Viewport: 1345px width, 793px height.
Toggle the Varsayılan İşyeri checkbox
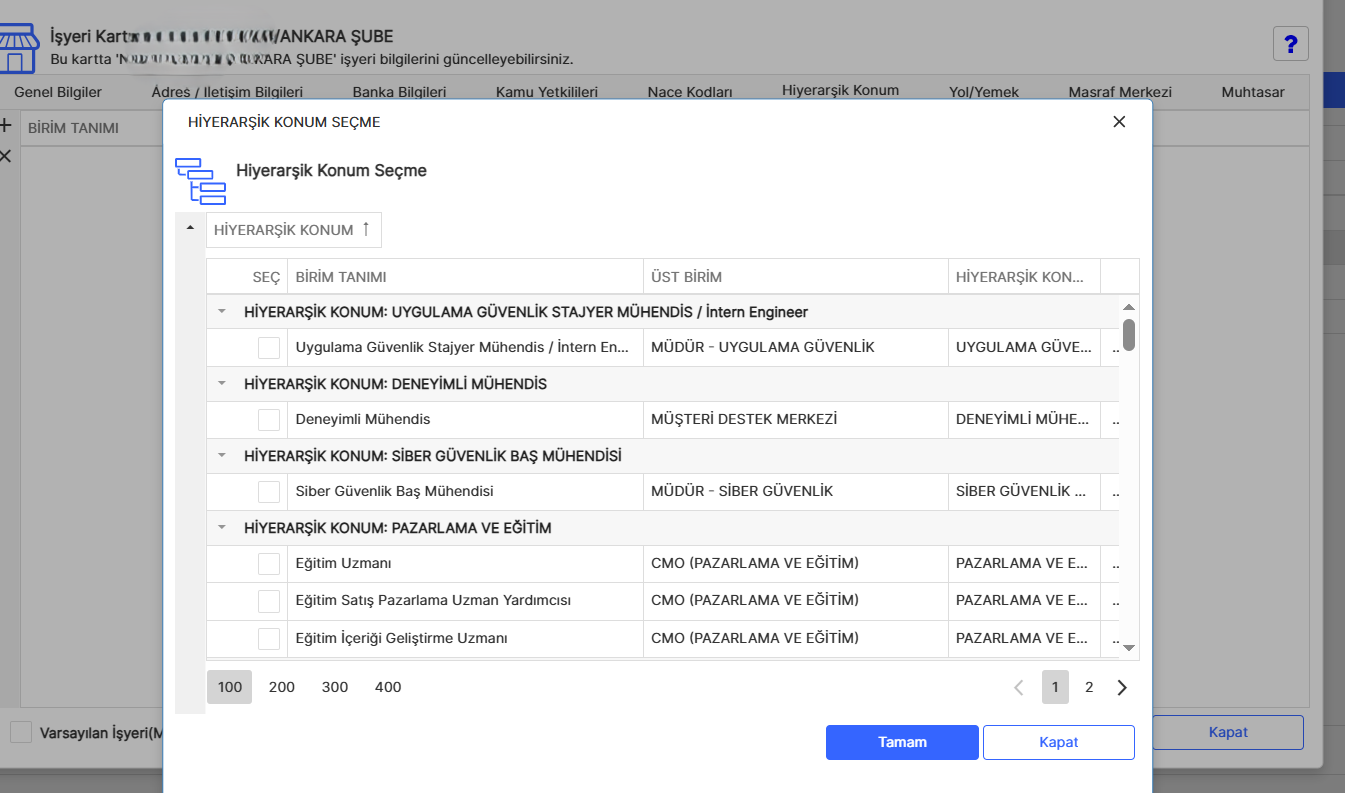pyautogui.click(x=21, y=732)
